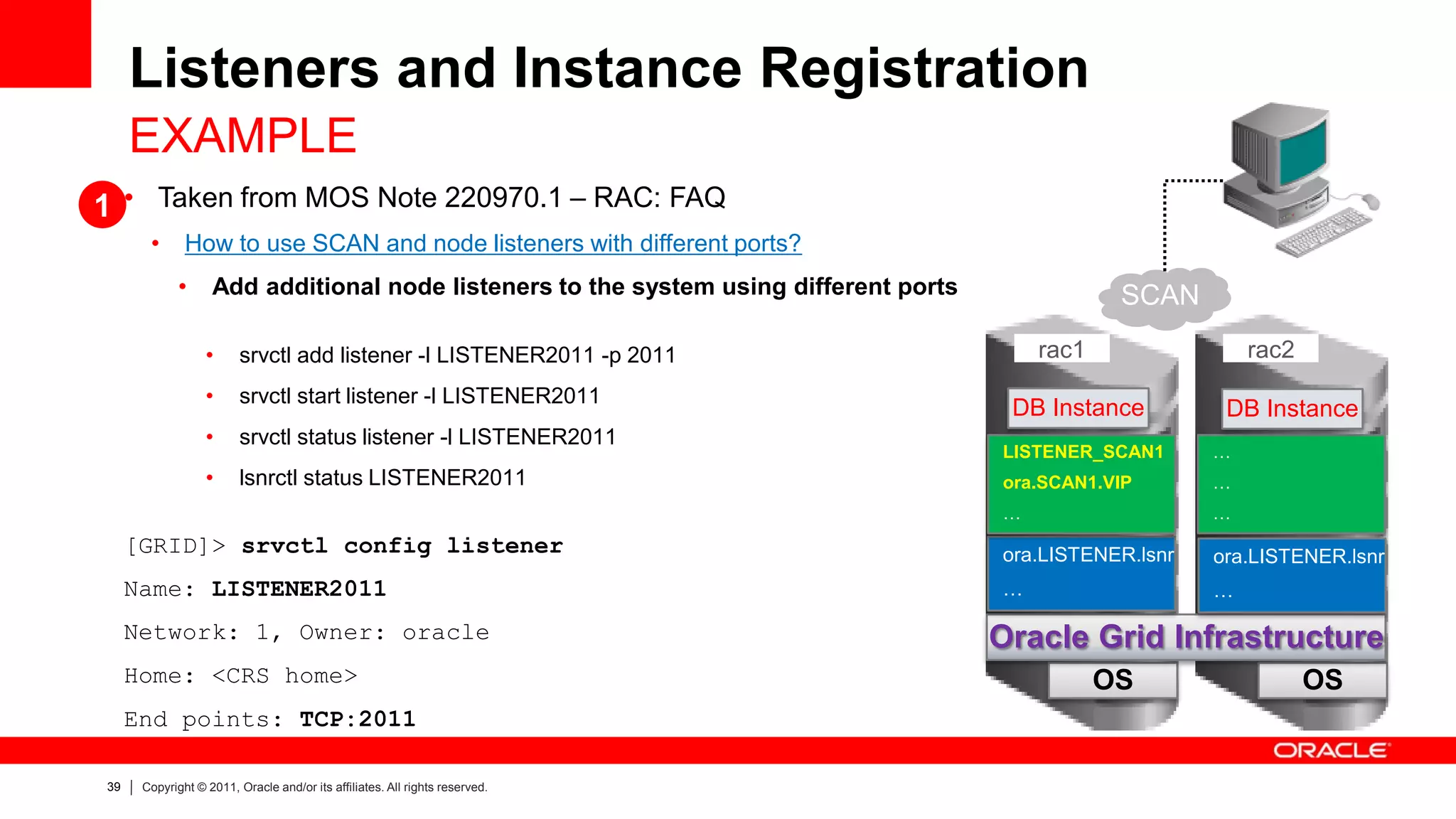
Task: Select lsnrctl status LISTENER2011 line
Action: pos(382,478)
